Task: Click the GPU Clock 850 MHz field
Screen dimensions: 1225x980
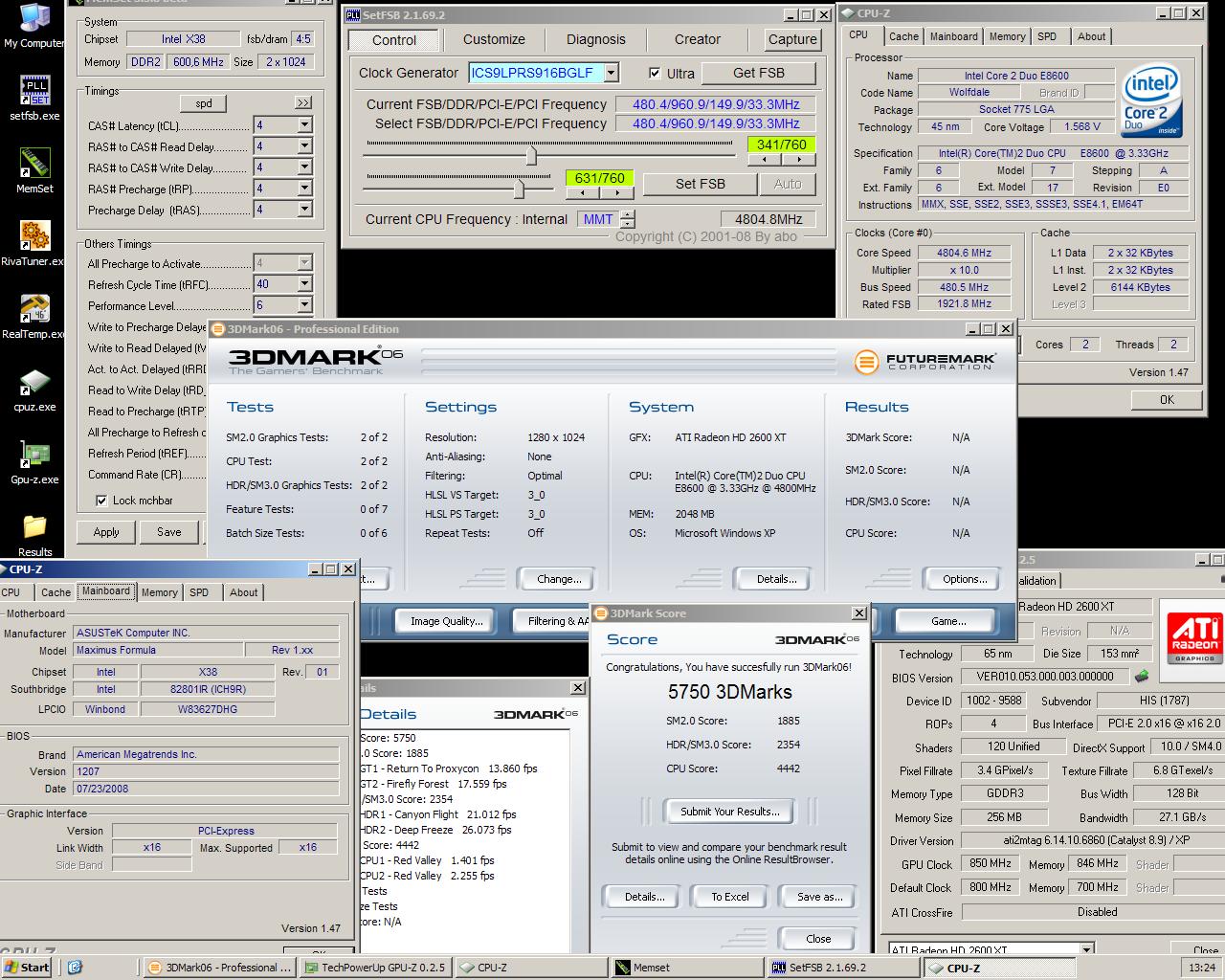Action: (x=991, y=863)
